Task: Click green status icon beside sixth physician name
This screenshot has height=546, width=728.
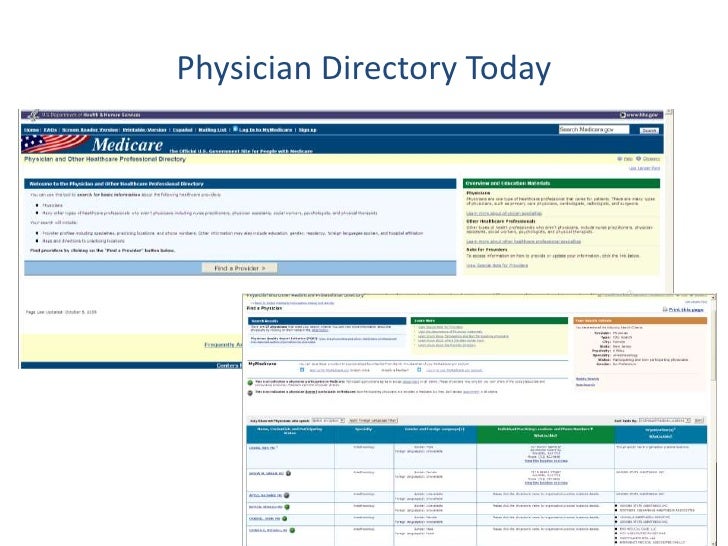Action: click(292, 530)
